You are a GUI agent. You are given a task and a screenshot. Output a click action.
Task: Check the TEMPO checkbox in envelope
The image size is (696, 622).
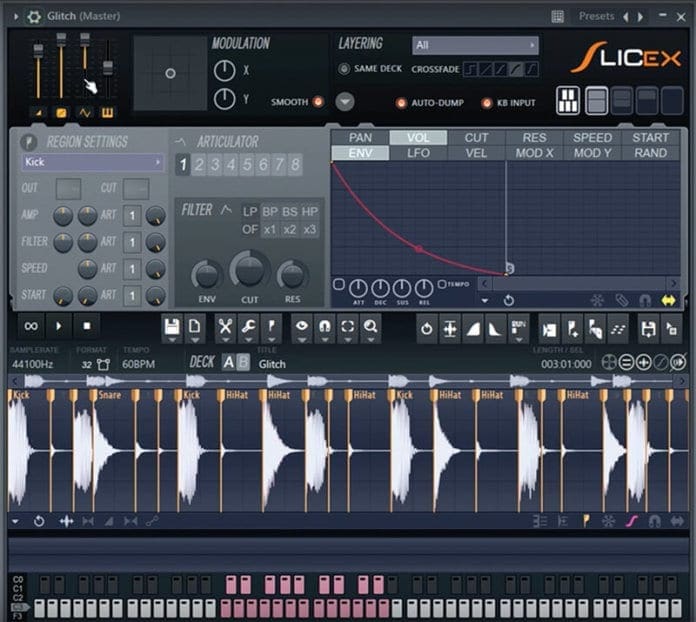[442, 284]
